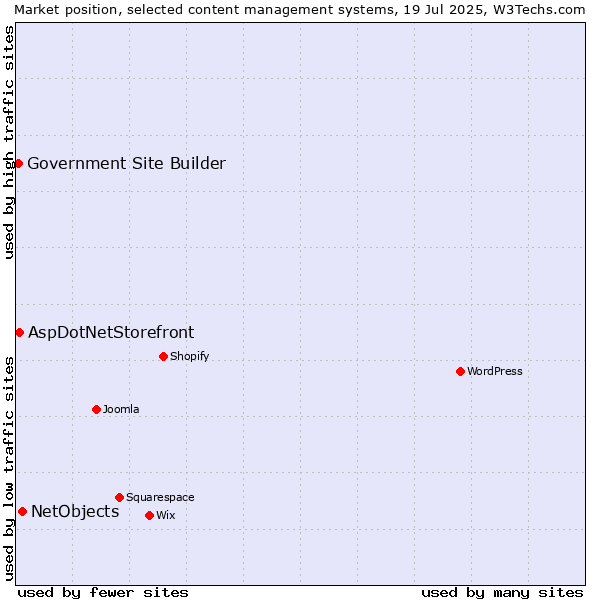Screen dimensions: 600x600
Task: Select the 'AspDotNetStorefront' label
Action: (x=111, y=333)
